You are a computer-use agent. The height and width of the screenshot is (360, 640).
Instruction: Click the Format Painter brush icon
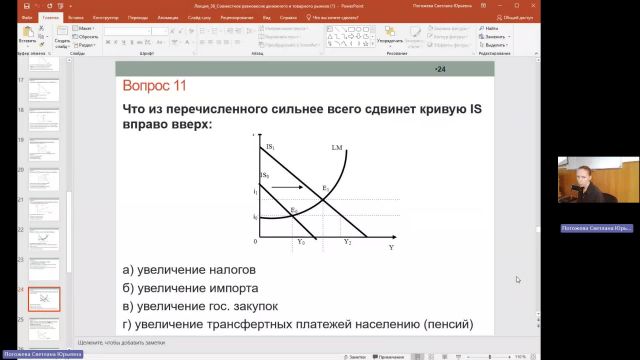click(x=41, y=44)
